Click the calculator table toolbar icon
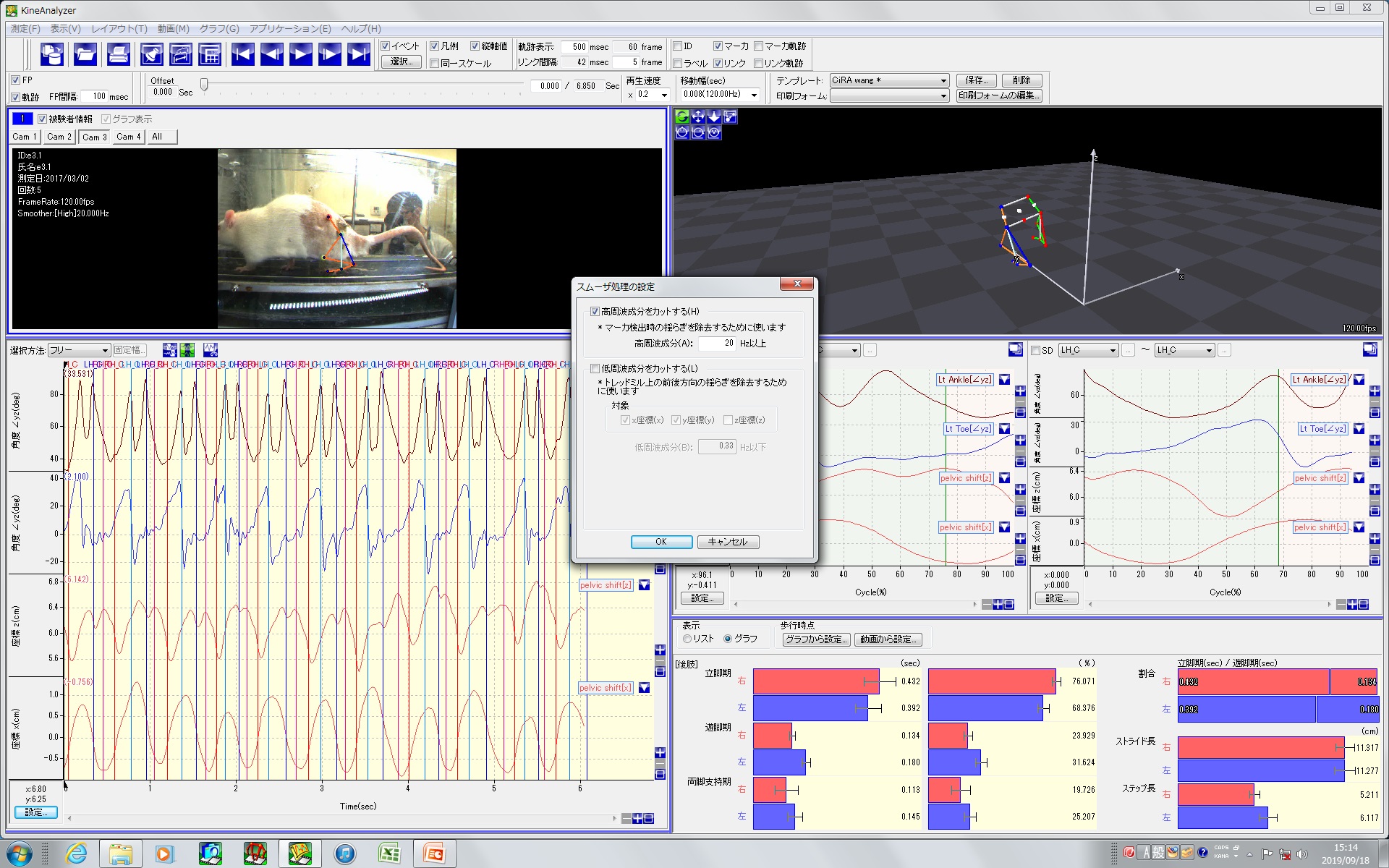The image size is (1389, 868). pos(210,54)
